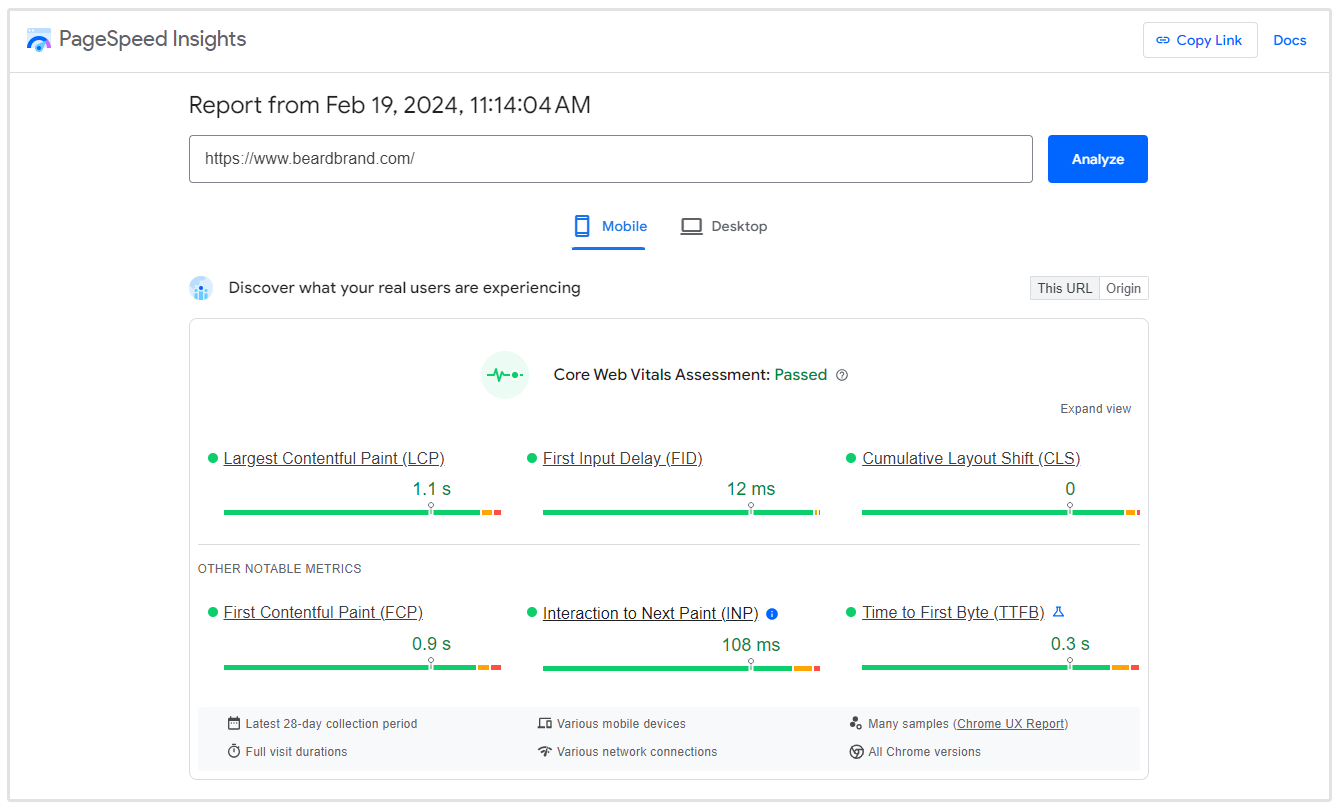This screenshot has height=810, width=1340.
Task: Click the experimental flask icon beside TTFB
Action: click(x=1059, y=612)
